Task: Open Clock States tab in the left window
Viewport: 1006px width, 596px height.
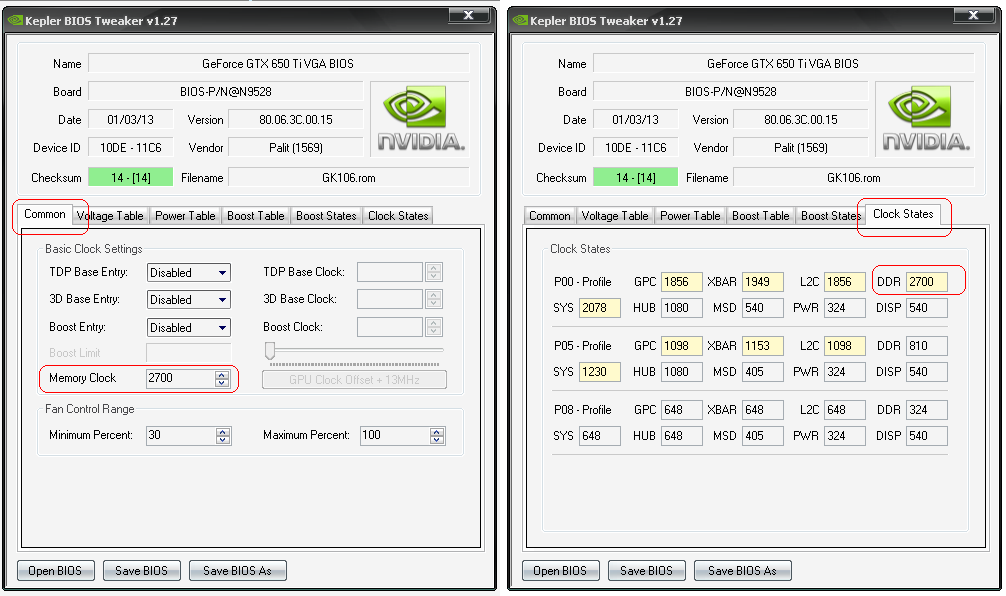Action: point(398,216)
